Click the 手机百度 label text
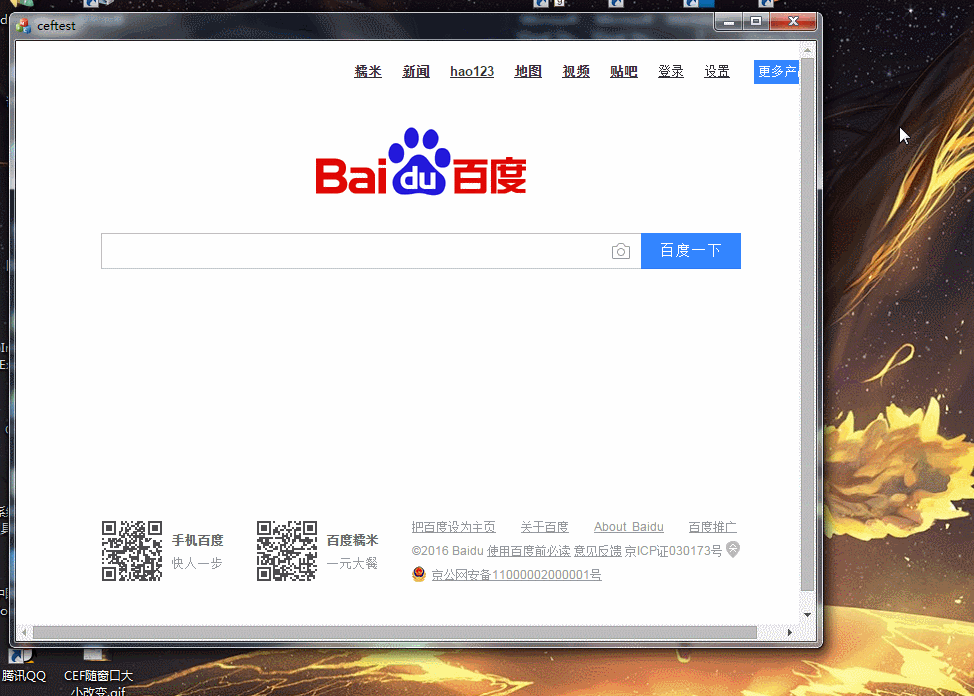Viewport: 974px width, 696px height. click(x=198, y=540)
